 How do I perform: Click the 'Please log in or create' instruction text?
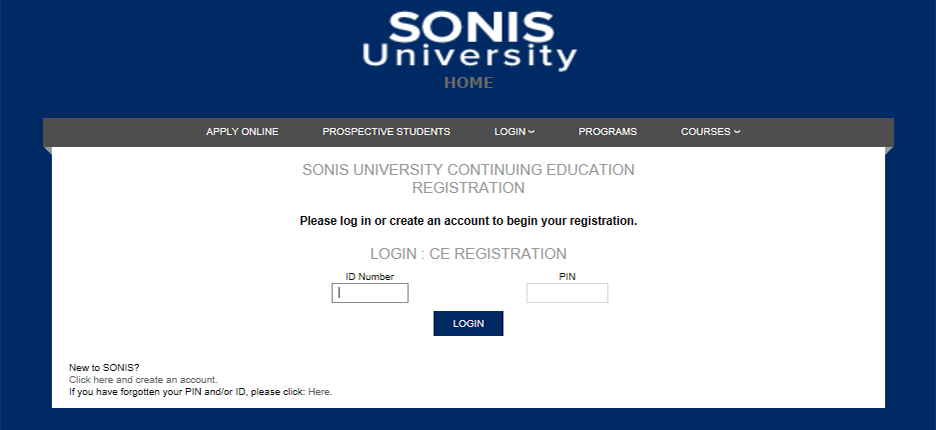click(468, 220)
